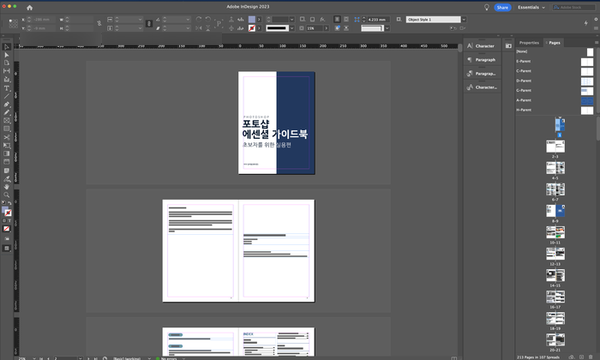600x360 pixels.
Task: Select the Gradient Feather tool
Action: click(x=7, y=162)
